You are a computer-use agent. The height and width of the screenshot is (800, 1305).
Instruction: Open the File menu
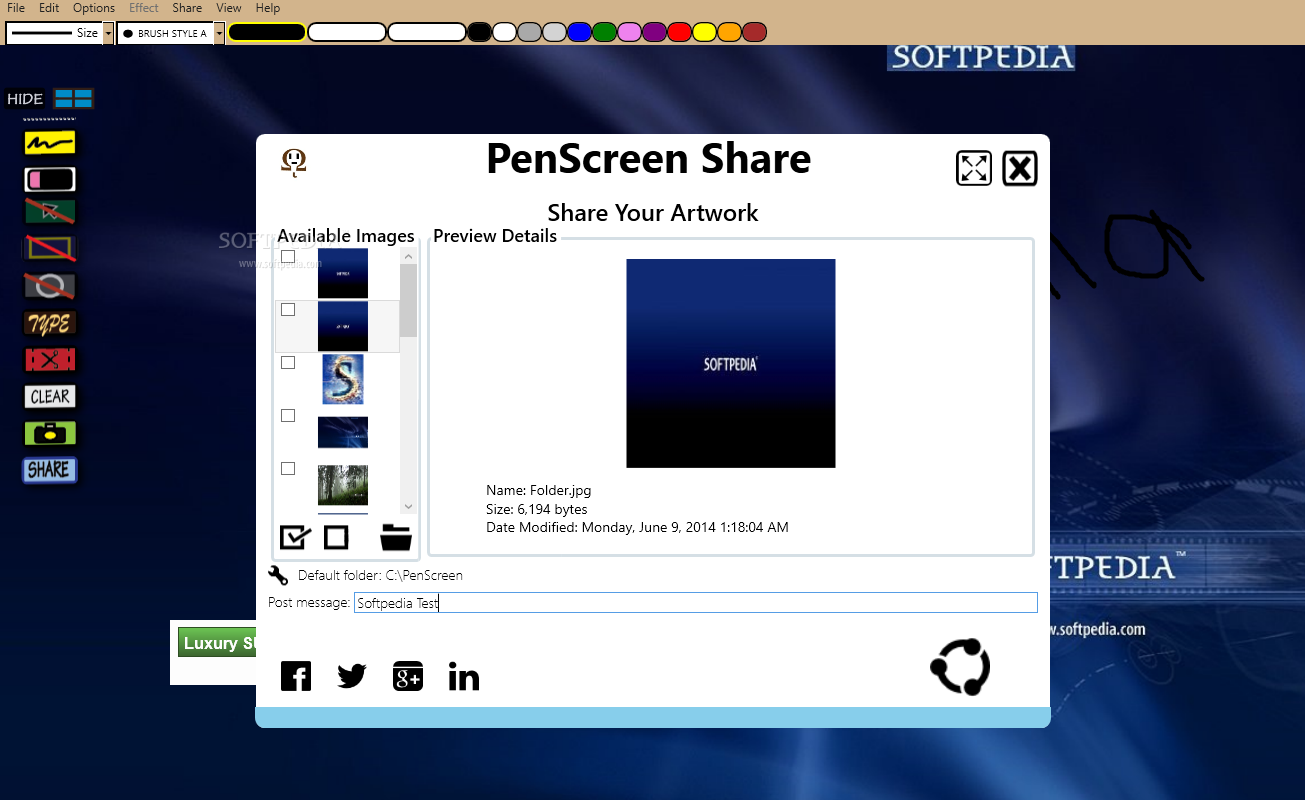tap(16, 8)
